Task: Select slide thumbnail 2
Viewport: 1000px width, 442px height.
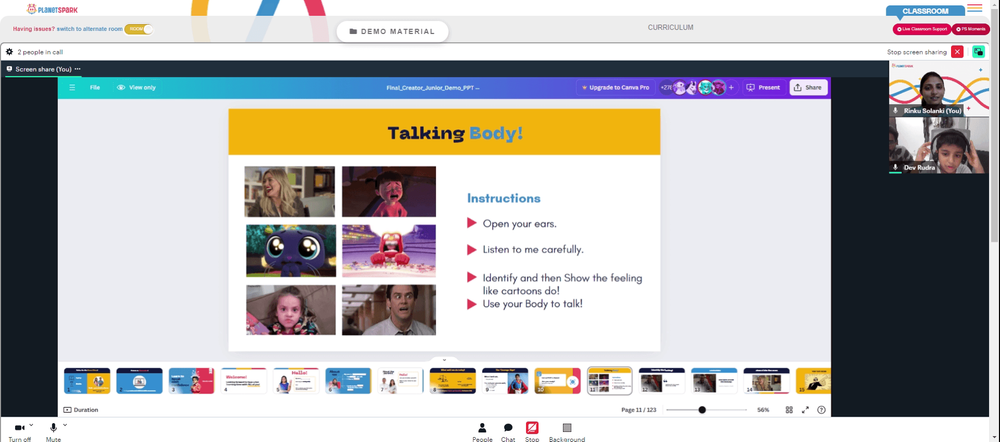Action: coord(139,381)
